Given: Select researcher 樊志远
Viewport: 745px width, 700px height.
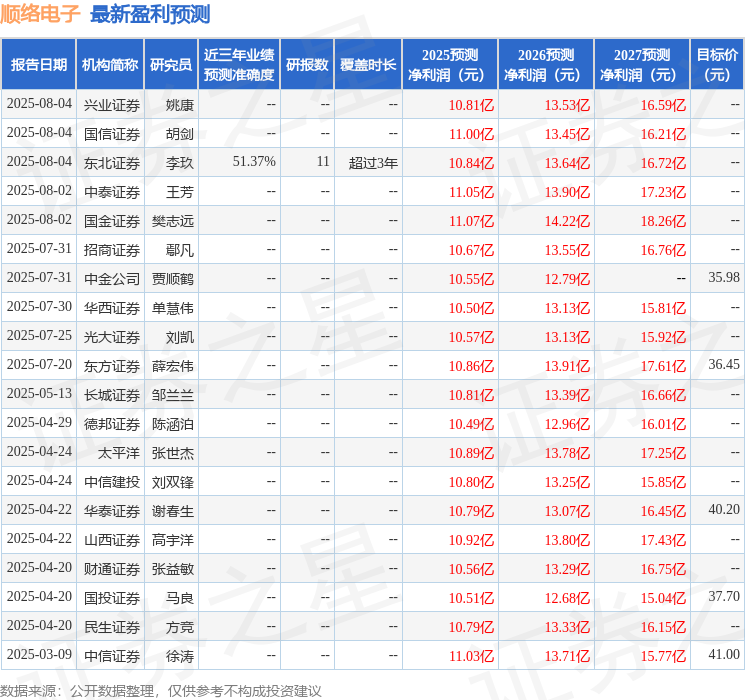Looking at the screenshot, I should [172, 221].
